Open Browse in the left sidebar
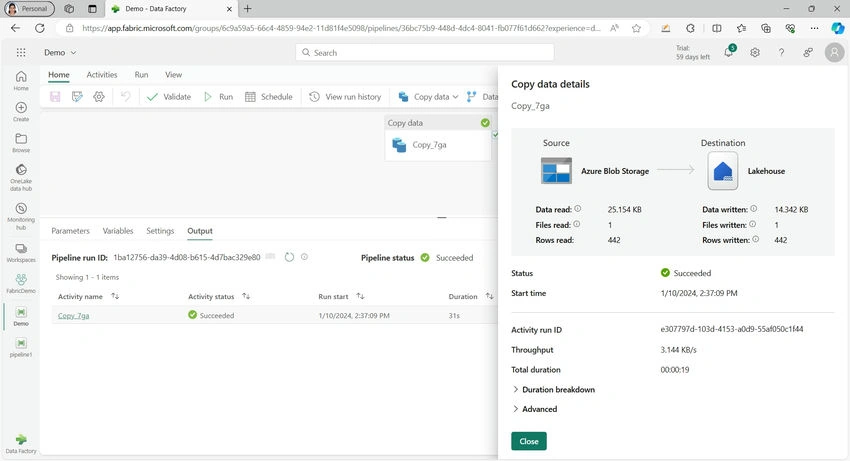Viewport: 850px width, 461px height. click(x=21, y=143)
